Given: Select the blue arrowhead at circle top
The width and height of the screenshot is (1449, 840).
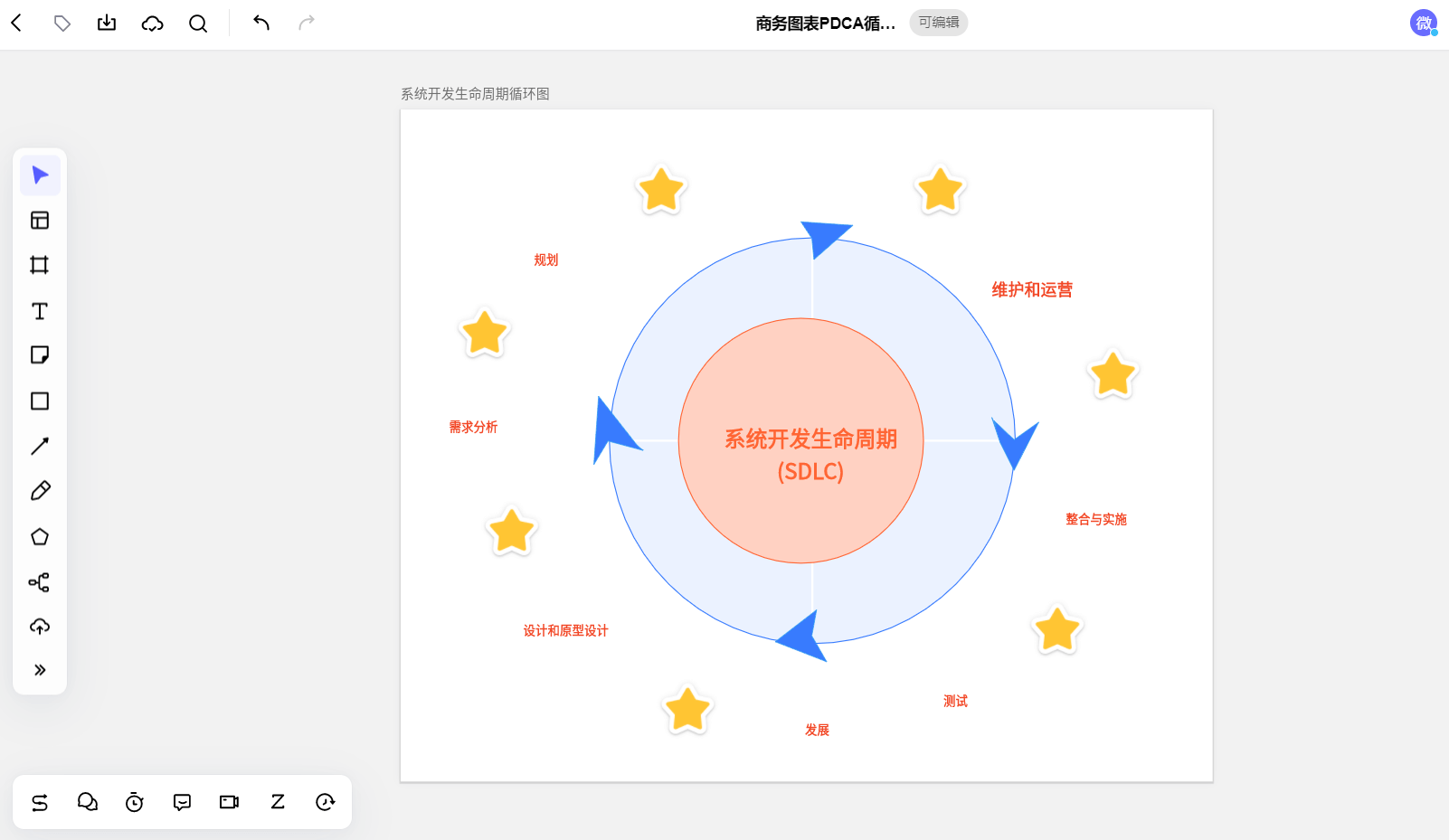Looking at the screenshot, I should pyautogui.click(x=823, y=236).
